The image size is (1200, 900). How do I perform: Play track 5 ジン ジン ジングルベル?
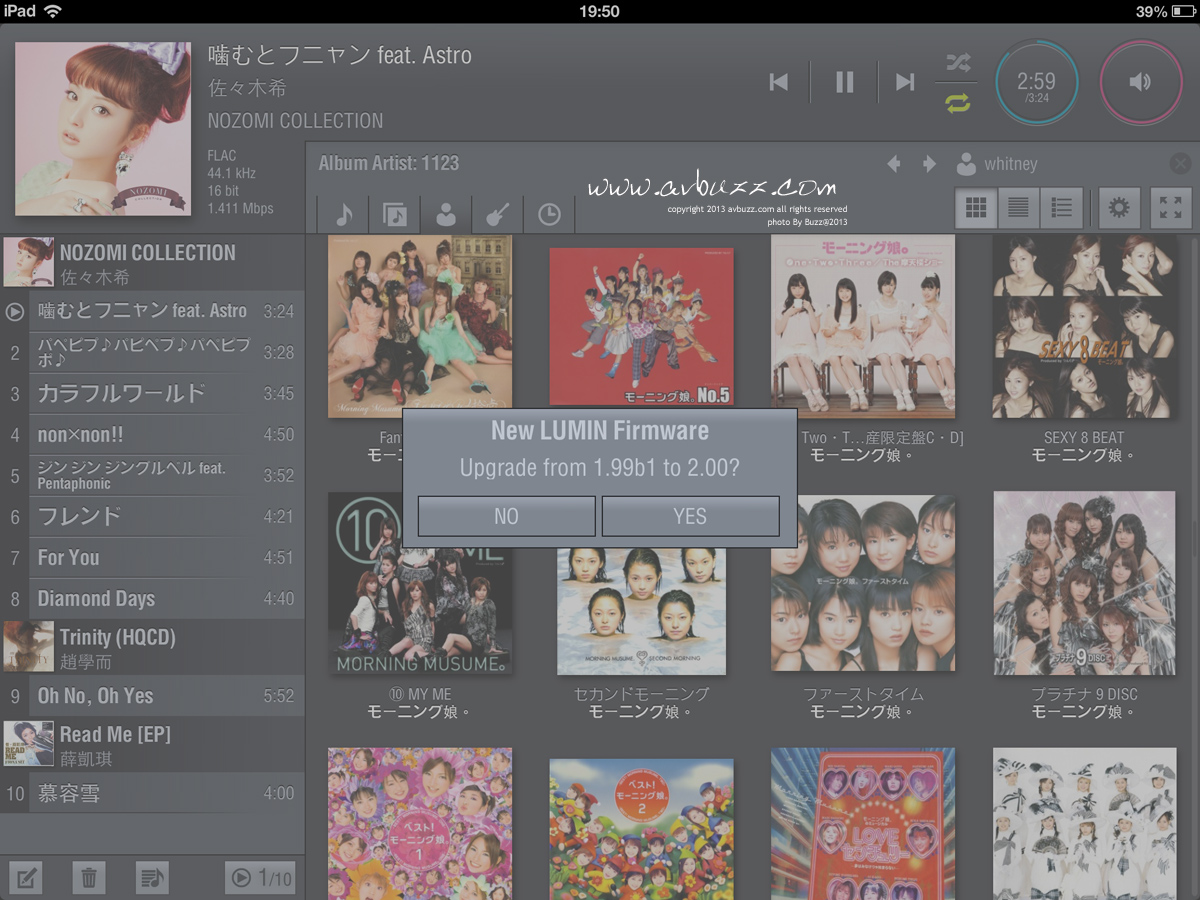[x=152, y=476]
